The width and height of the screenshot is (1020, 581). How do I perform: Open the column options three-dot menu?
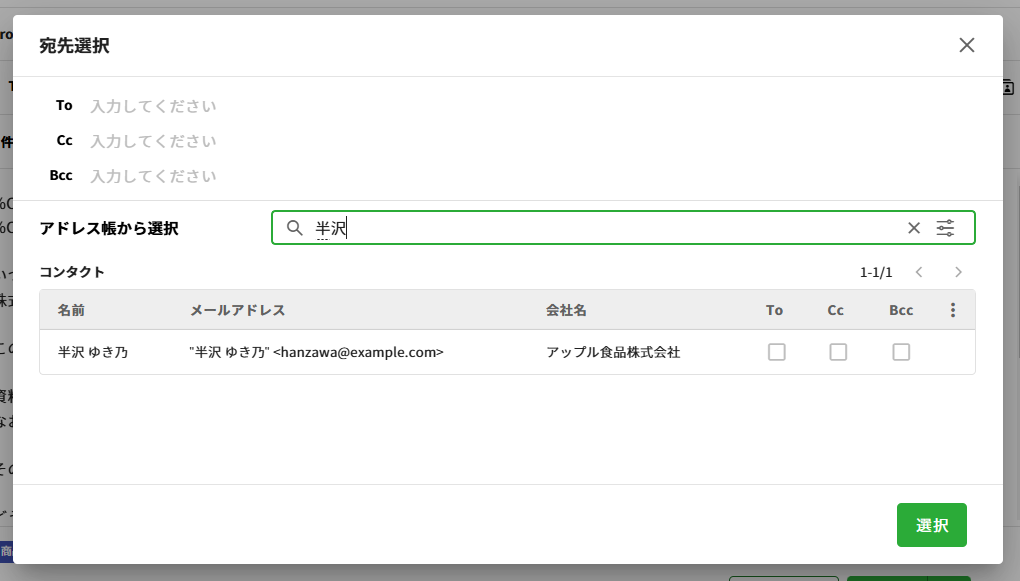952,311
